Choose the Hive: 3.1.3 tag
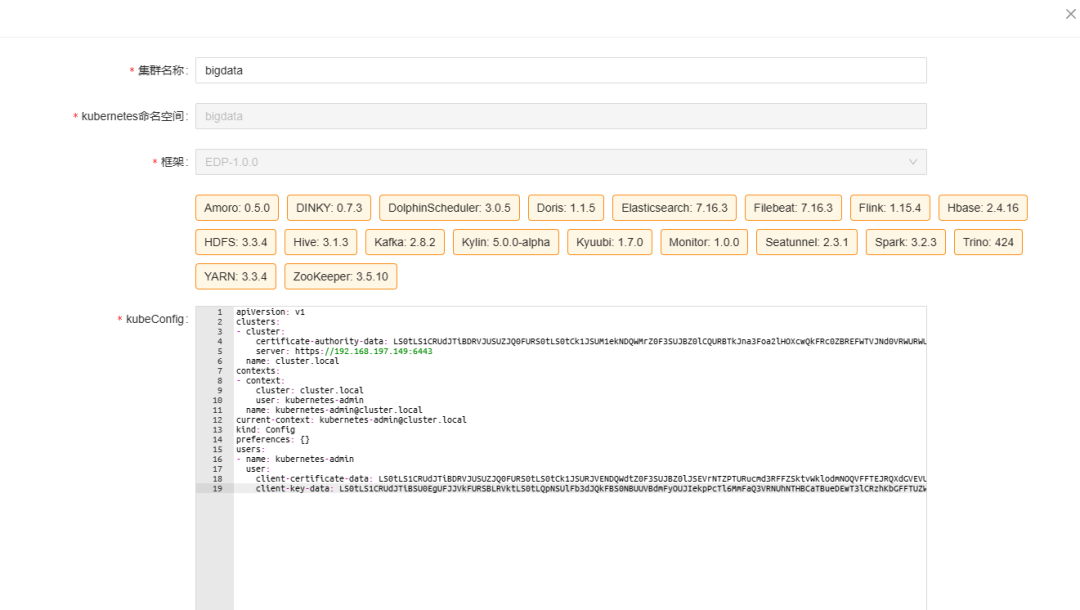The image size is (1080, 610). 320,242
